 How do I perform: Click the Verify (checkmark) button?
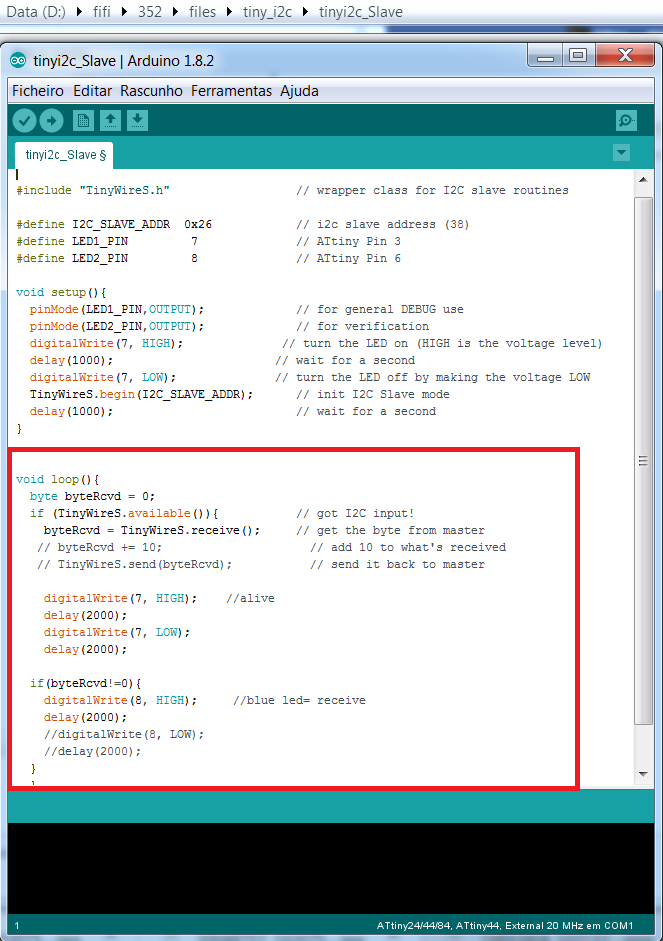[25, 121]
